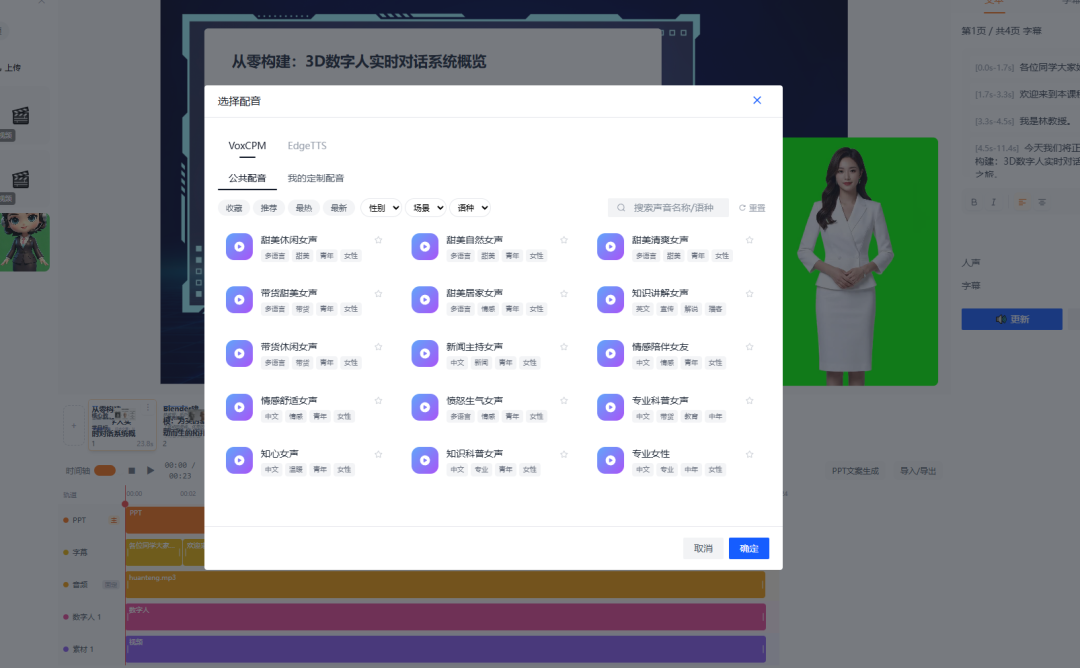The width and height of the screenshot is (1080, 668).
Task: Click the red playhead marker
Action: coord(125,503)
